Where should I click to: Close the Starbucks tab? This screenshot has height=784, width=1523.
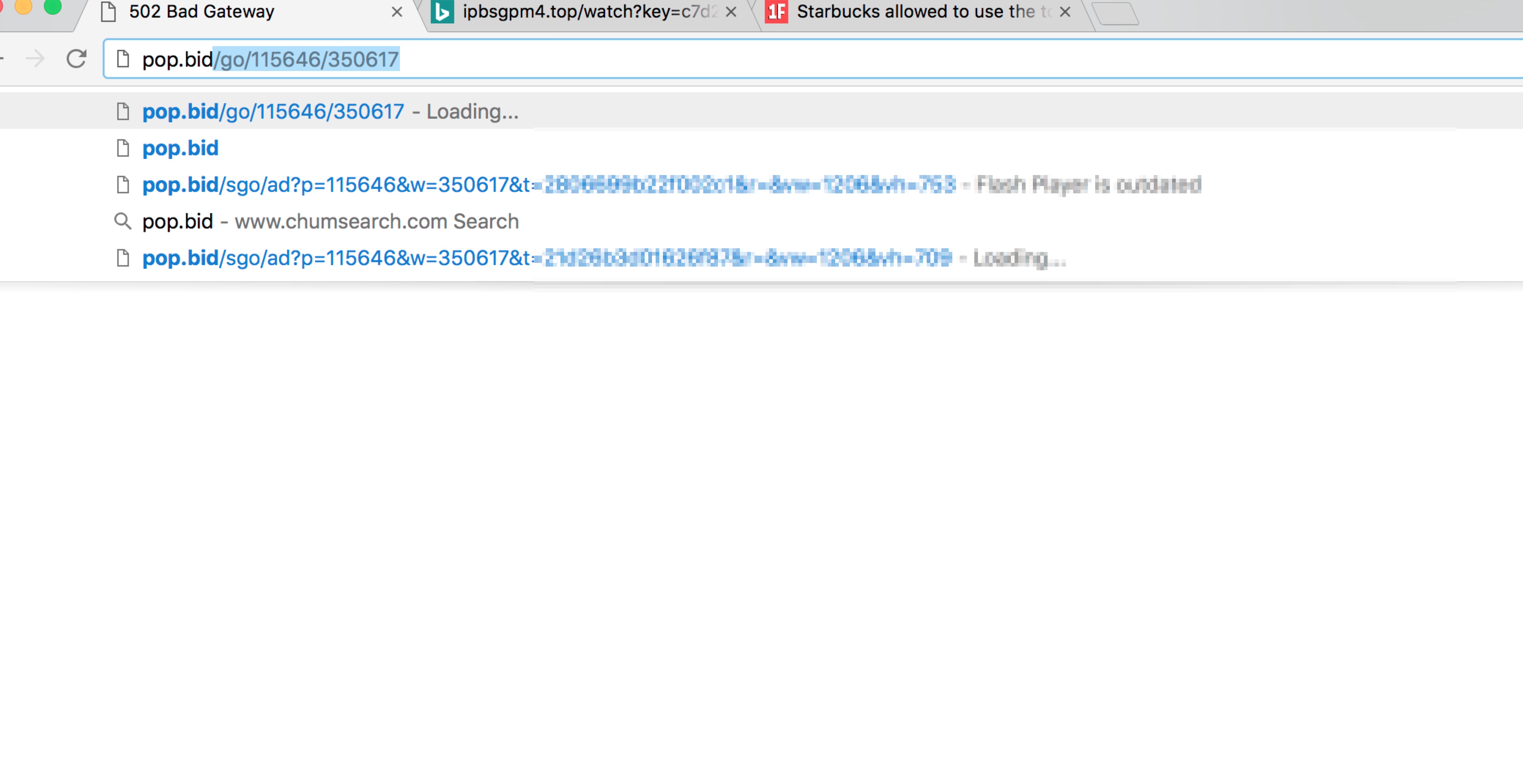pos(1065,12)
